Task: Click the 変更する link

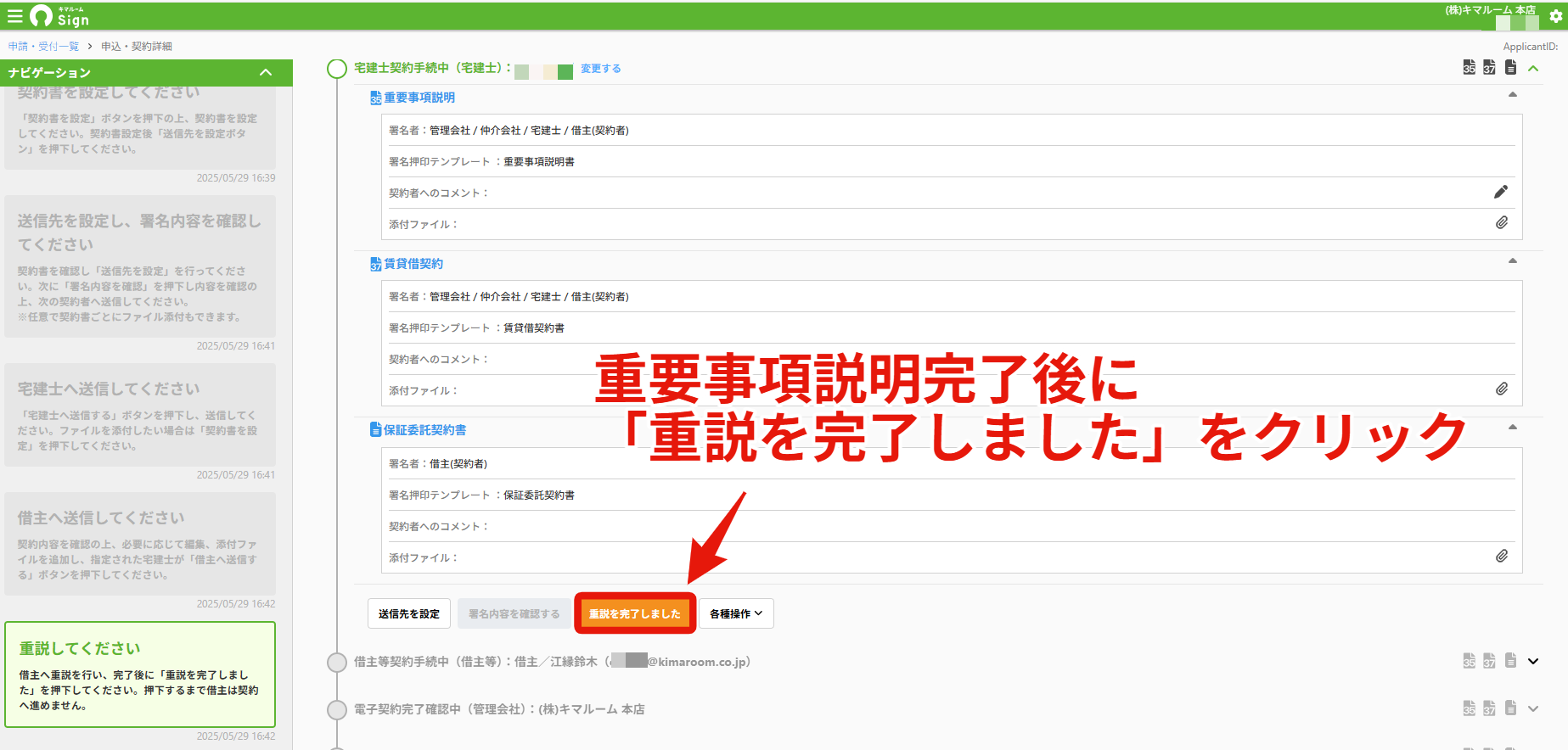Action: pyautogui.click(x=601, y=69)
